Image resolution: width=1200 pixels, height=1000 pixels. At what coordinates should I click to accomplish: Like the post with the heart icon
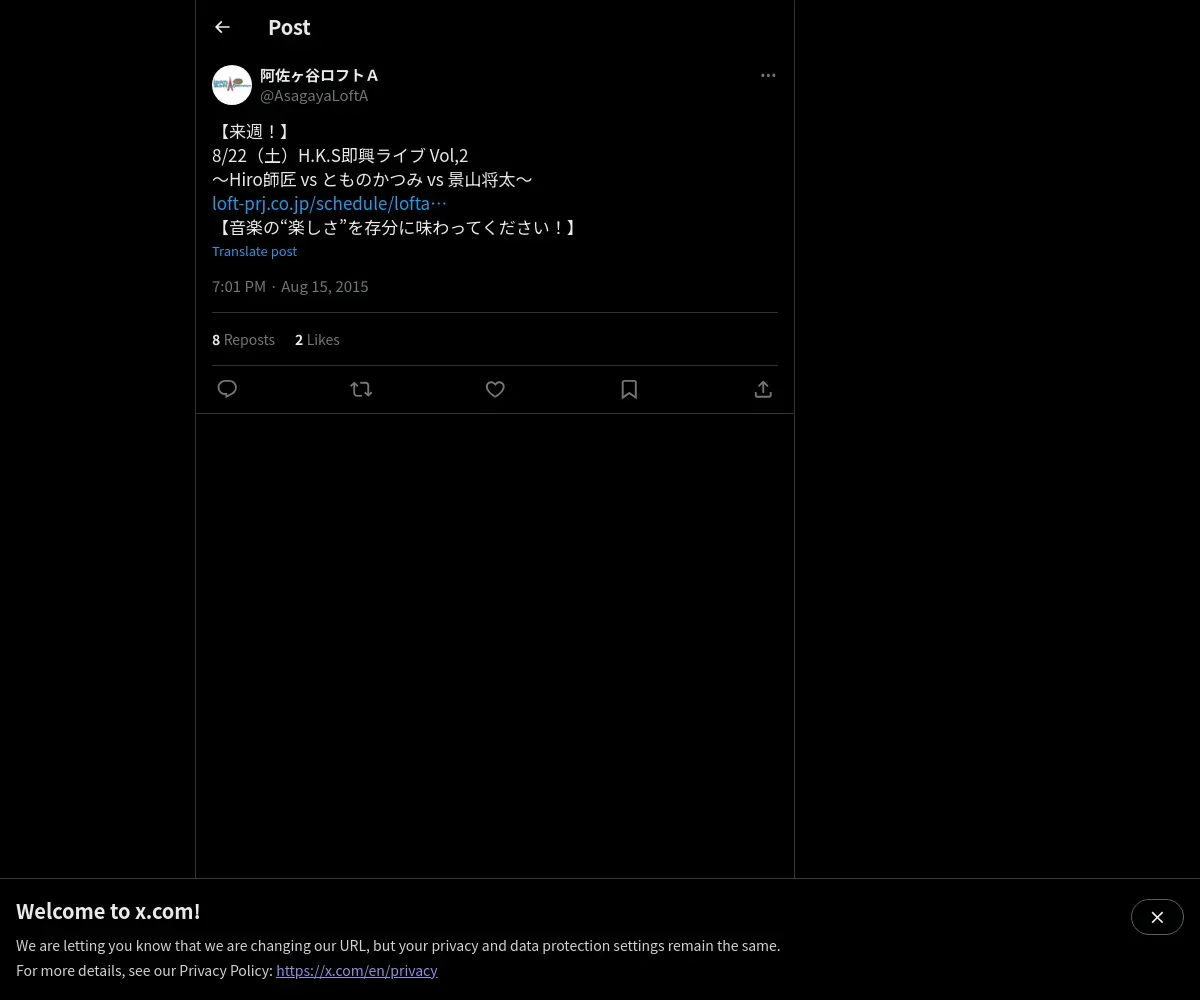[x=495, y=389]
